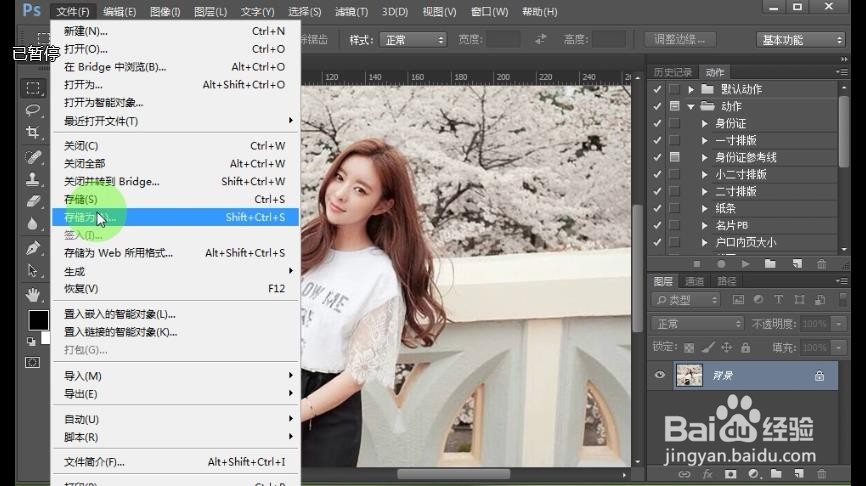This screenshot has height=486, width=866.
Task: Select the Rectangular Marquee tool
Action: coord(33,88)
